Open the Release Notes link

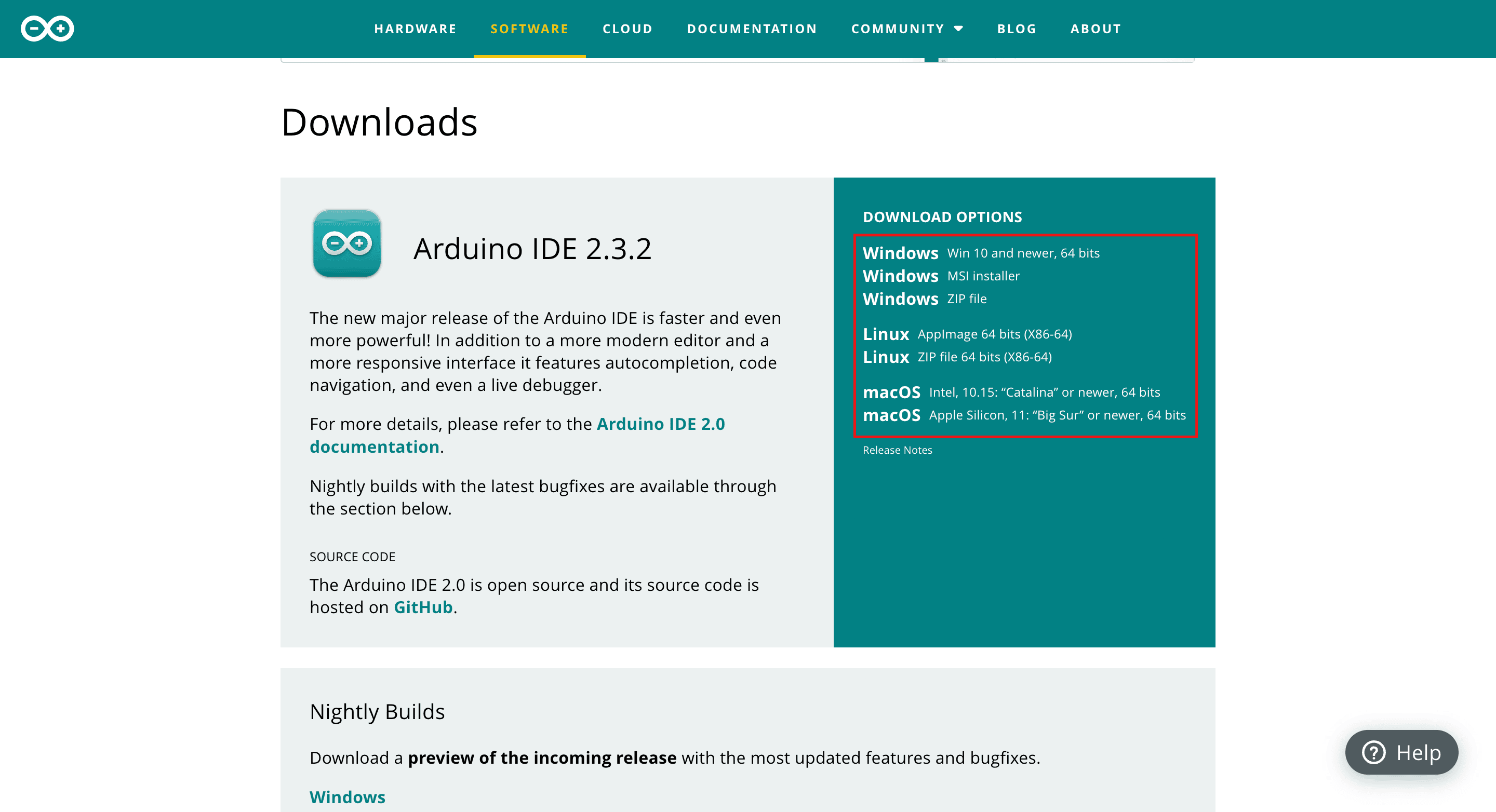(x=897, y=450)
